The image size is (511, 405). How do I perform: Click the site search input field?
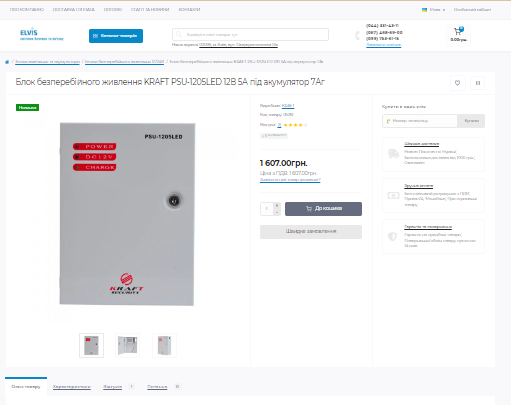click(250, 34)
